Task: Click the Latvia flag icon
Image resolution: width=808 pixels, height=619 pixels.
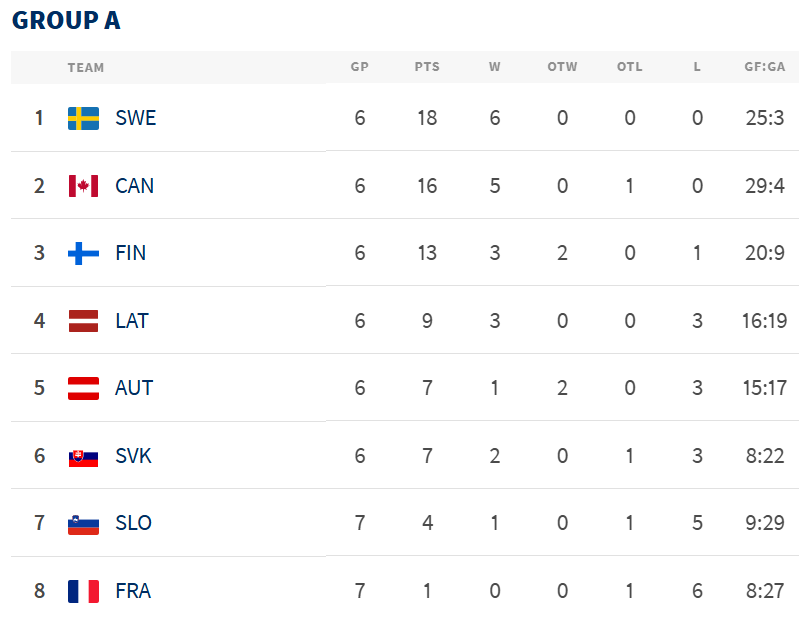Action: pos(83,321)
